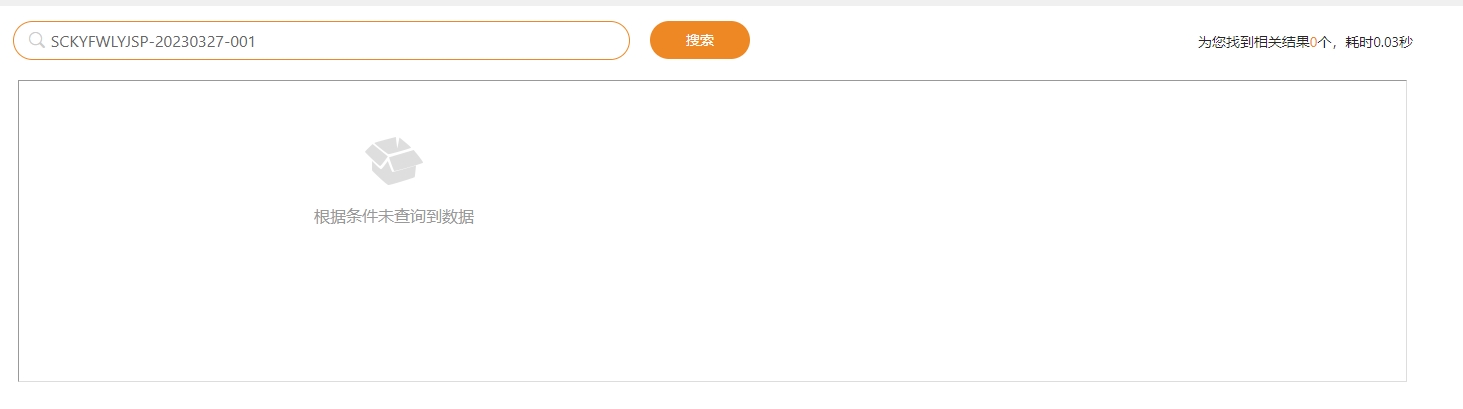Focus the search query input field

click(x=330, y=41)
